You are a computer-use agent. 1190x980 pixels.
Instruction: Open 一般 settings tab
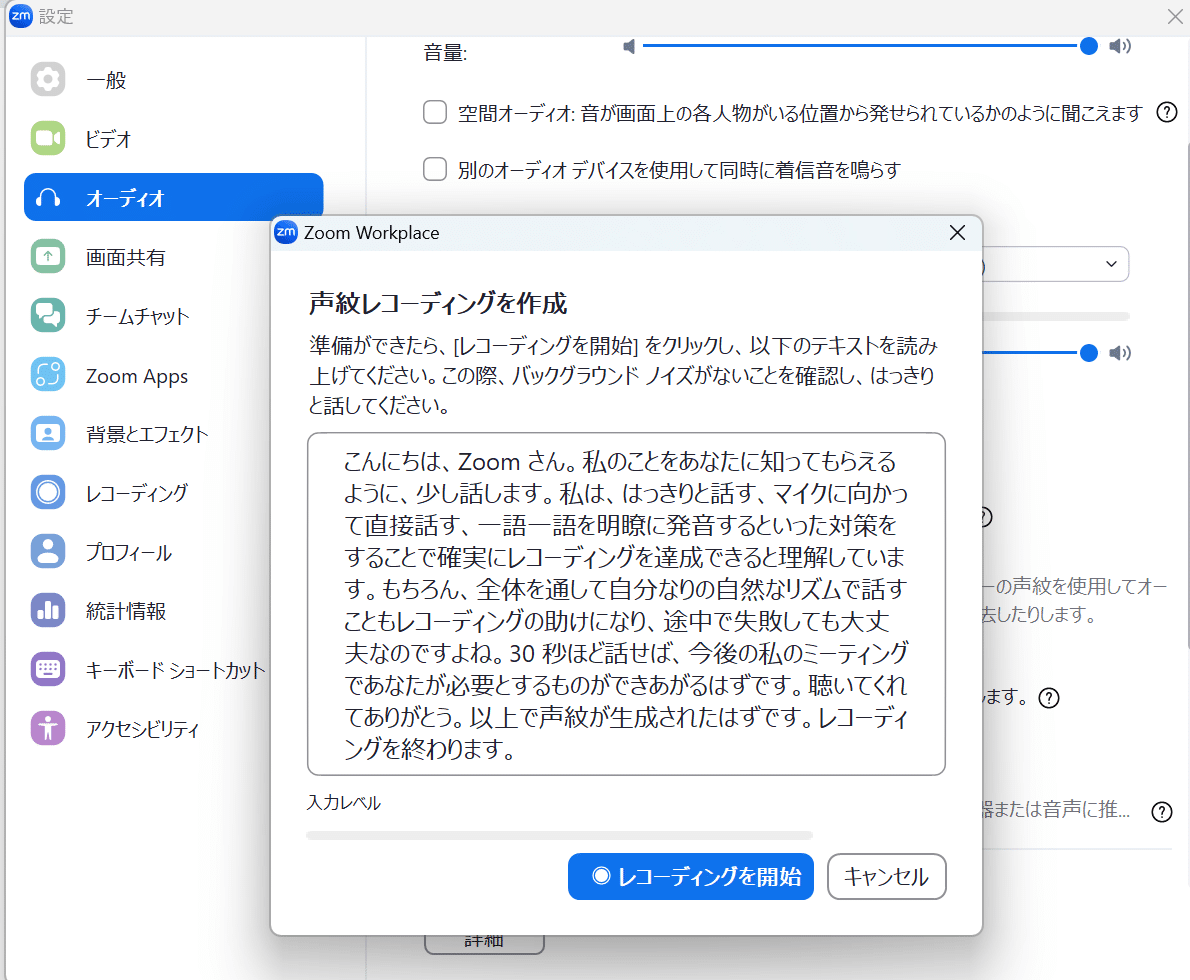(x=174, y=79)
